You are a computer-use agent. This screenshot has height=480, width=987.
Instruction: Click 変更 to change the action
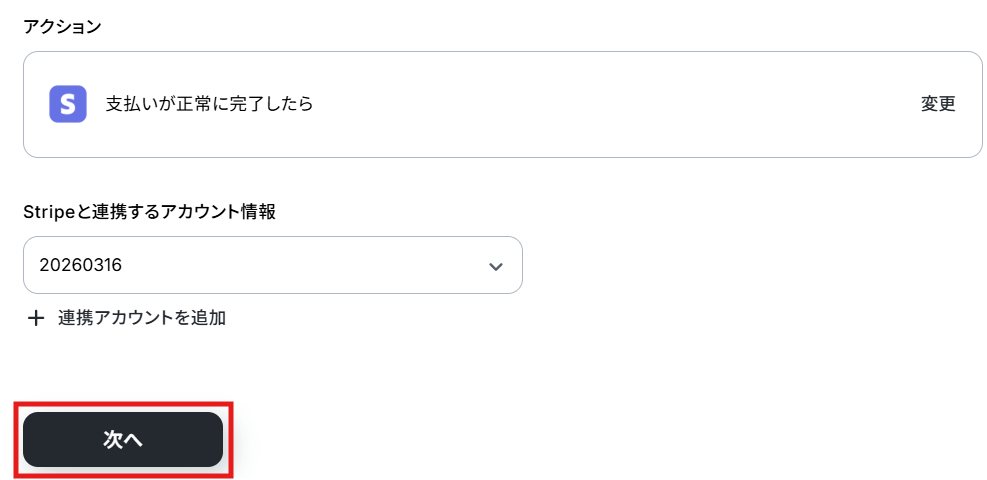coord(938,104)
